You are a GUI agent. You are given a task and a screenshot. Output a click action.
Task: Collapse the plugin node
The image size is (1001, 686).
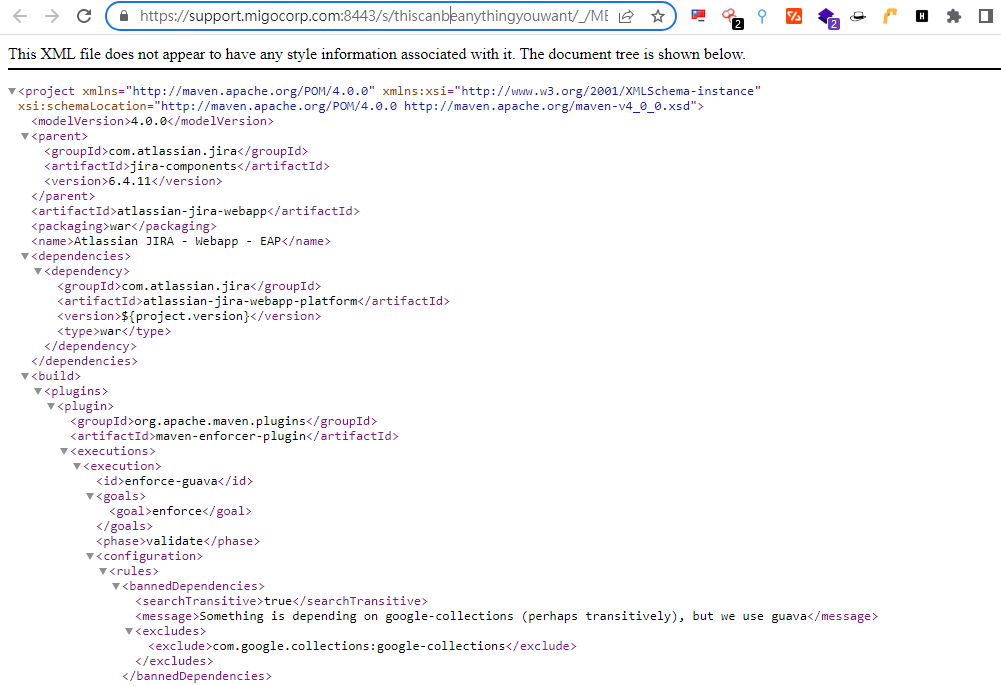[50, 406]
